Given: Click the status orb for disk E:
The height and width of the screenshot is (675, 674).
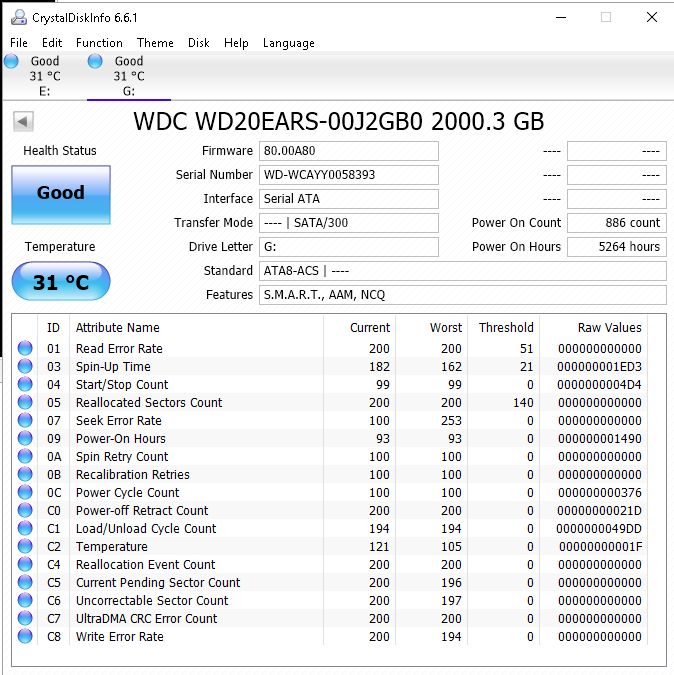Looking at the screenshot, I should 11,62.
